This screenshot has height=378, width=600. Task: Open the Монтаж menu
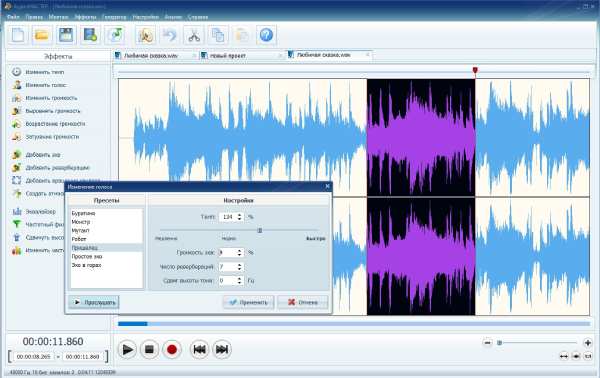(x=58, y=17)
